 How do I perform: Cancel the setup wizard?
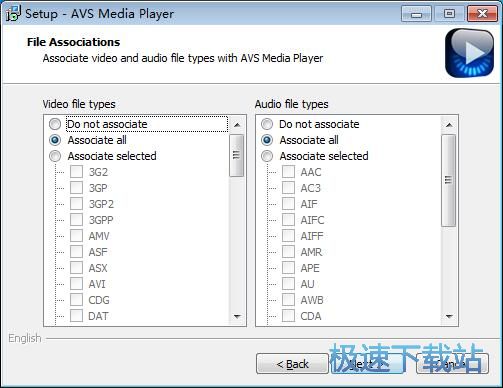453,364
